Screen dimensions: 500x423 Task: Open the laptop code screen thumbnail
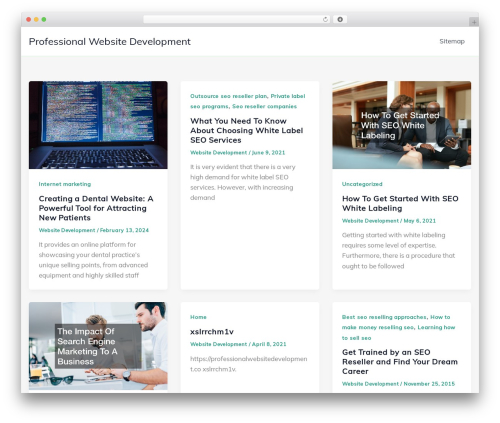click(x=98, y=125)
